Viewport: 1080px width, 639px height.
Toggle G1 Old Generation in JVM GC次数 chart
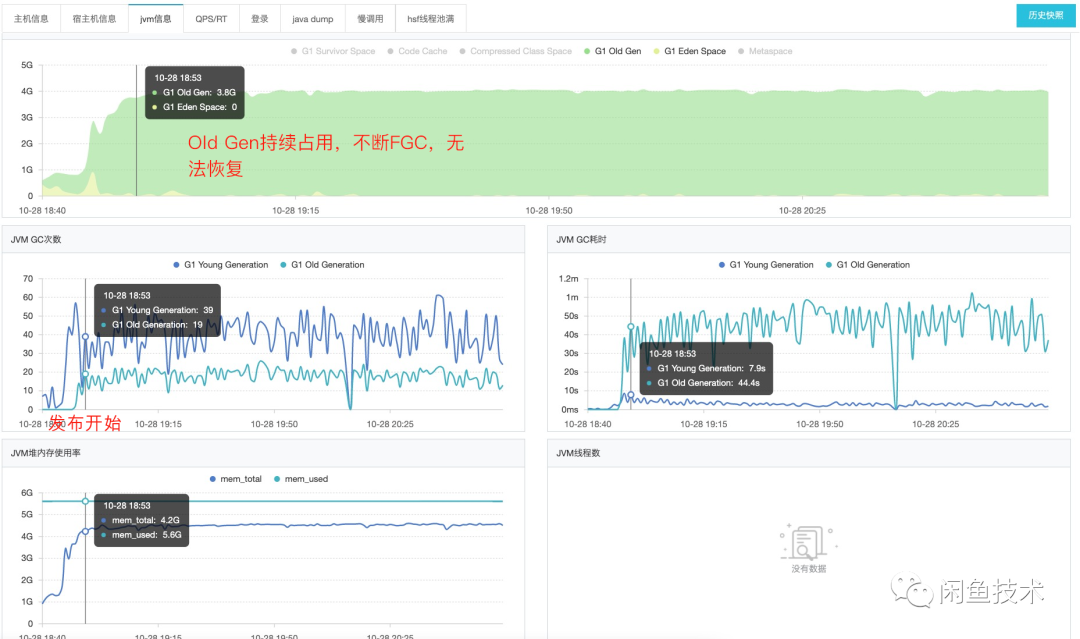[322, 264]
